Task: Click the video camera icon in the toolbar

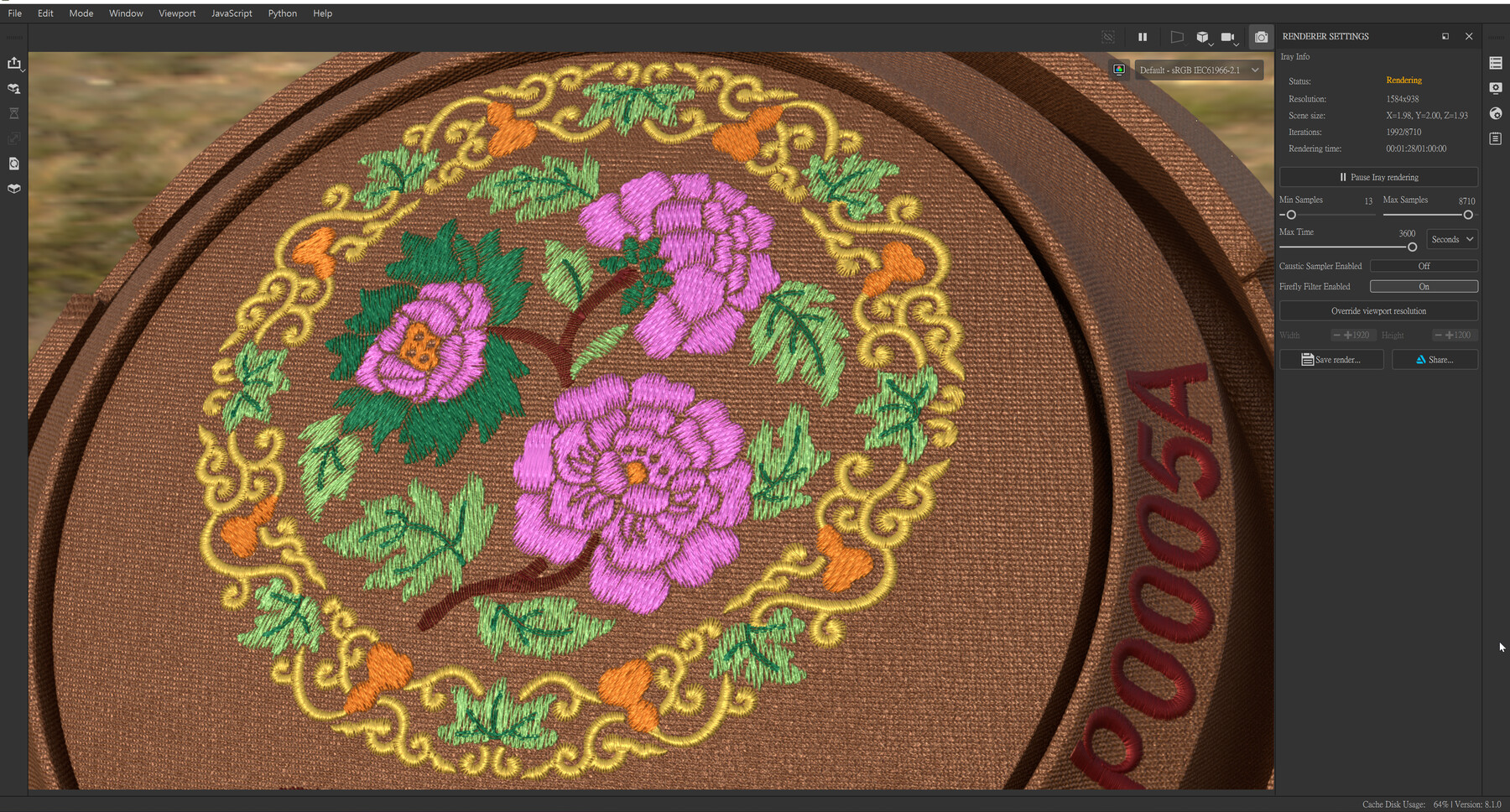Action: [x=1226, y=37]
